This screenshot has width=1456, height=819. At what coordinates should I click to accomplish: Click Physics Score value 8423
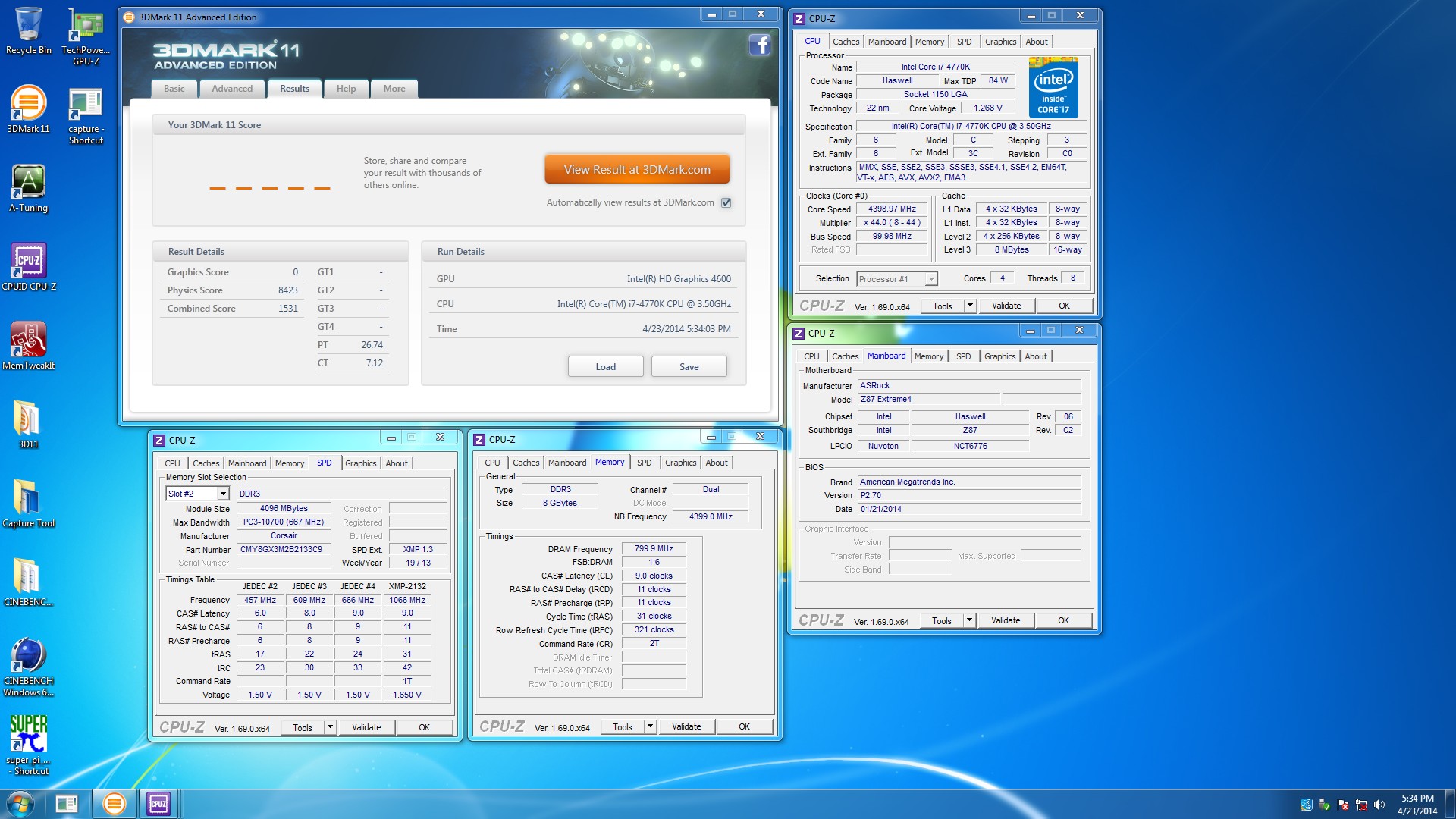tap(287, 290)
